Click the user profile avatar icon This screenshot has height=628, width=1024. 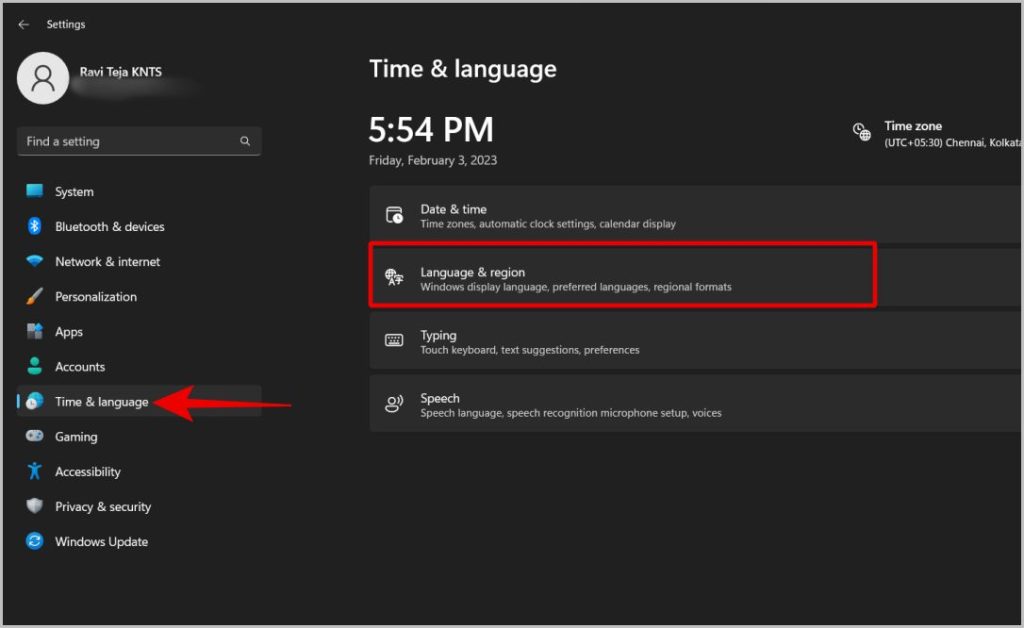tap(43, 78)
